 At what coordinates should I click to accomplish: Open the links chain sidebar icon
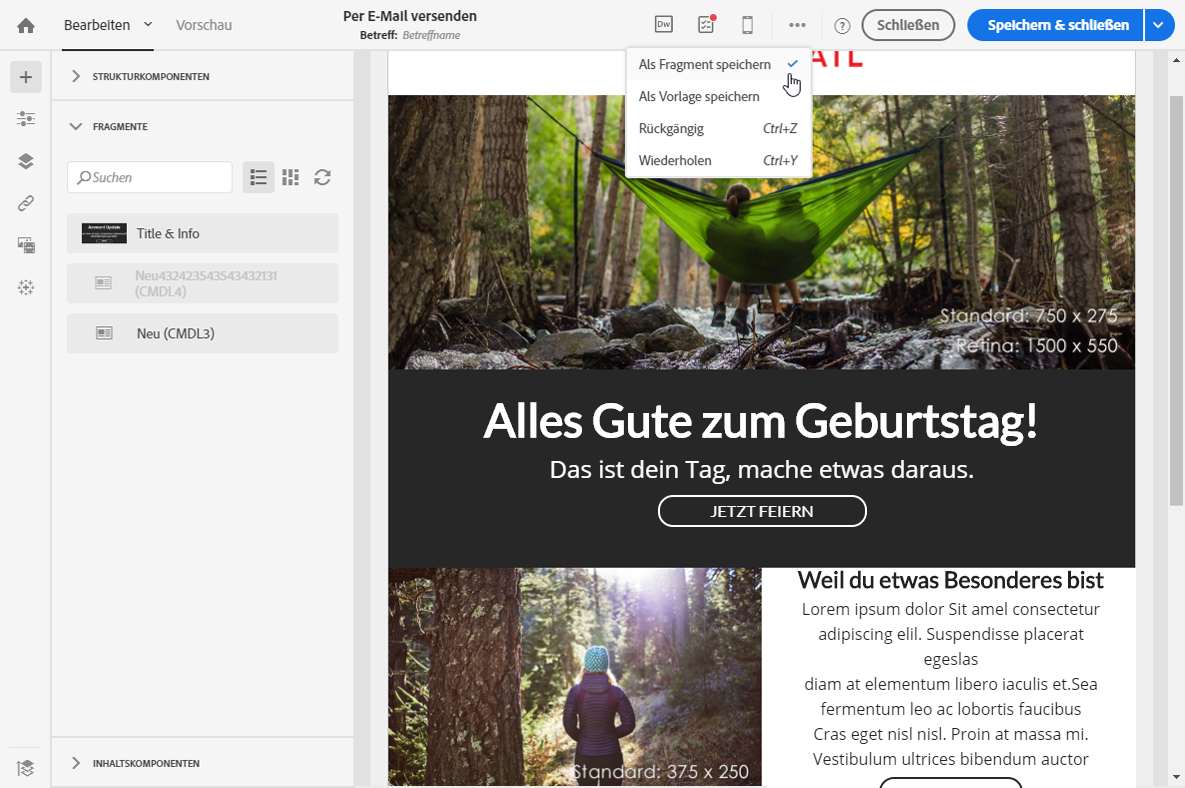[x=26, y=203]
